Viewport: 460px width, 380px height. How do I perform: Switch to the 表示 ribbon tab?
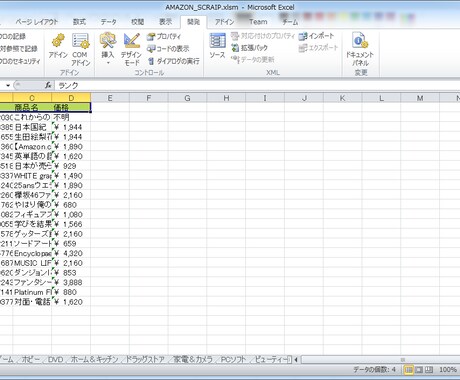[165, 22]
